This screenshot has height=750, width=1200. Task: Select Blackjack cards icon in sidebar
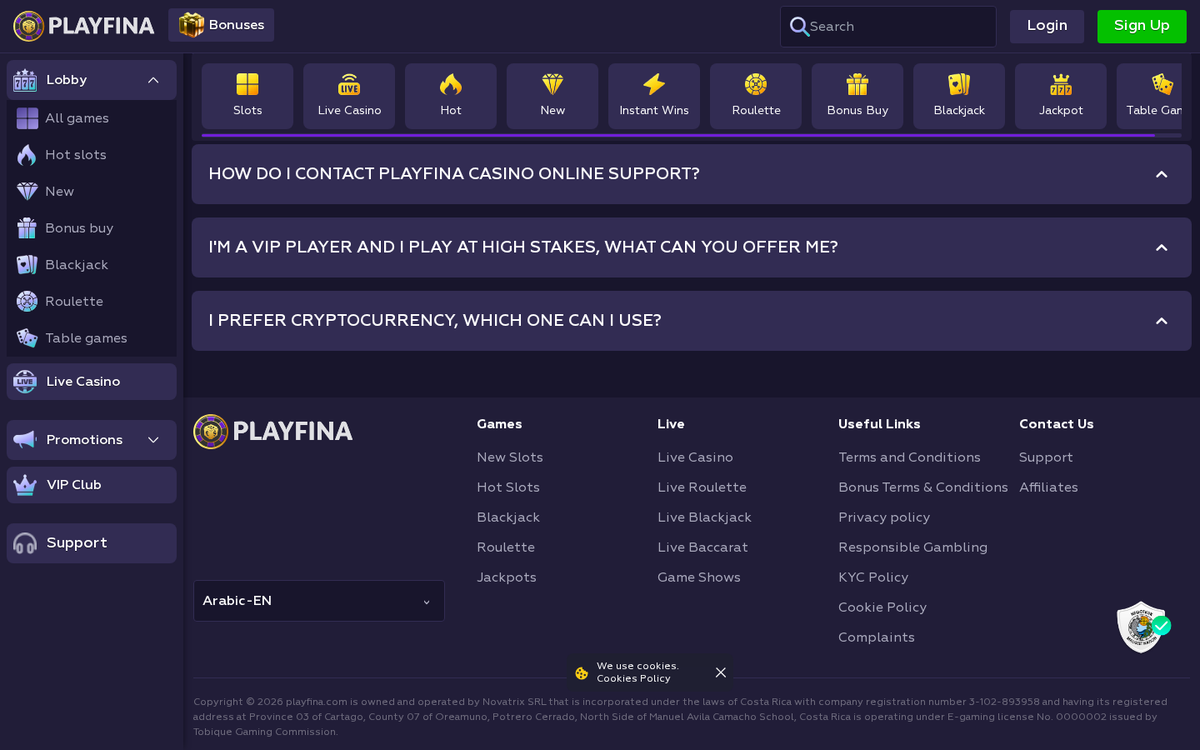[27, 265]
